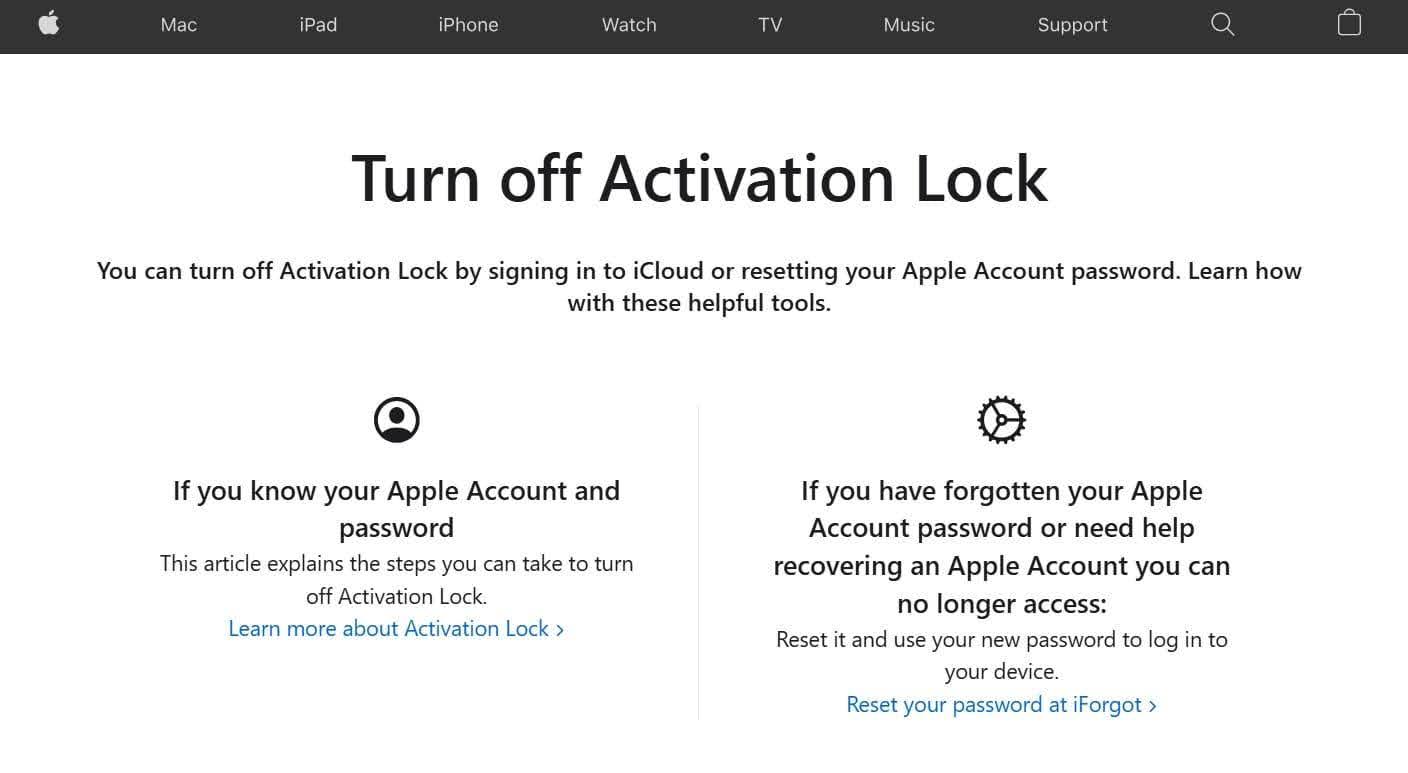Open the iPhone navigation menu
Image resolution: width=1408 pixels, height=773 pixels.
[468, 25]
